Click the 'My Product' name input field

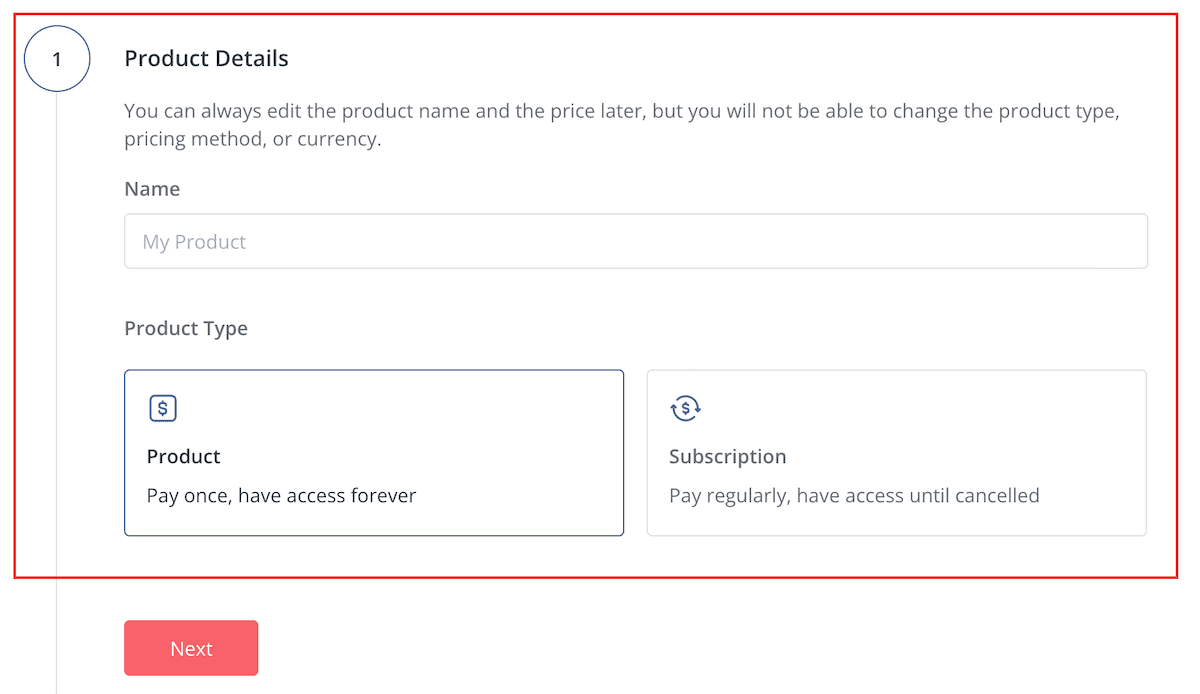[x=636, y=241]
